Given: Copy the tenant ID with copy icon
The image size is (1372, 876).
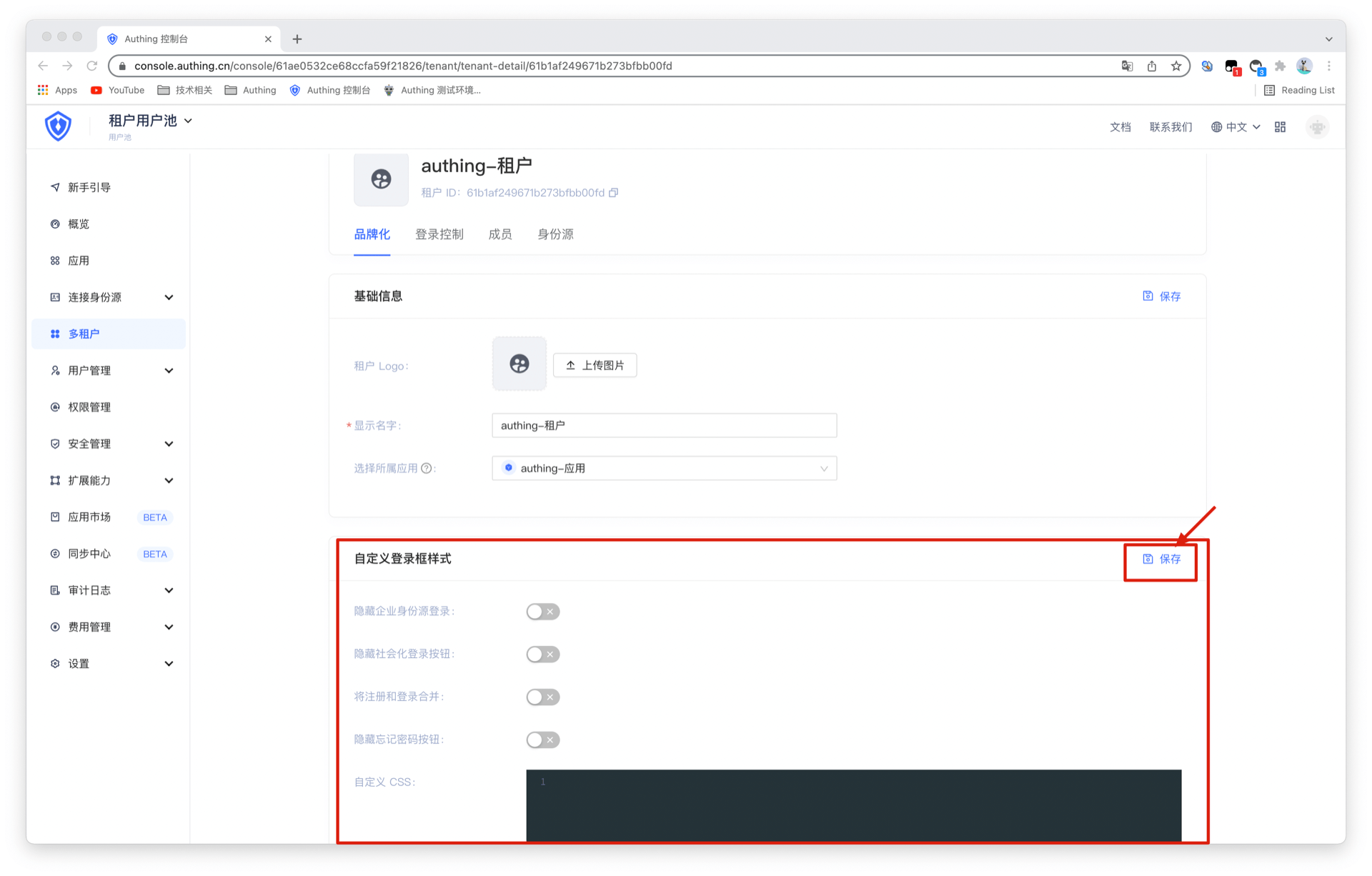Looking at the screenshot, I should coord(613,193).
